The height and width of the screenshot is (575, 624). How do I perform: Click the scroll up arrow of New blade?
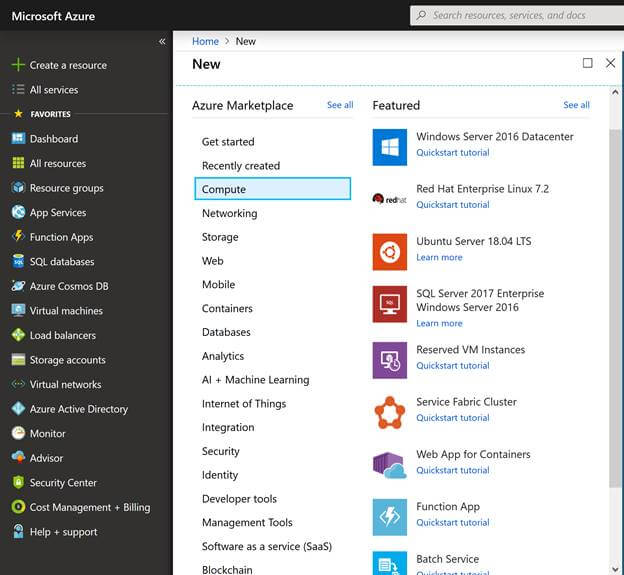615,92
